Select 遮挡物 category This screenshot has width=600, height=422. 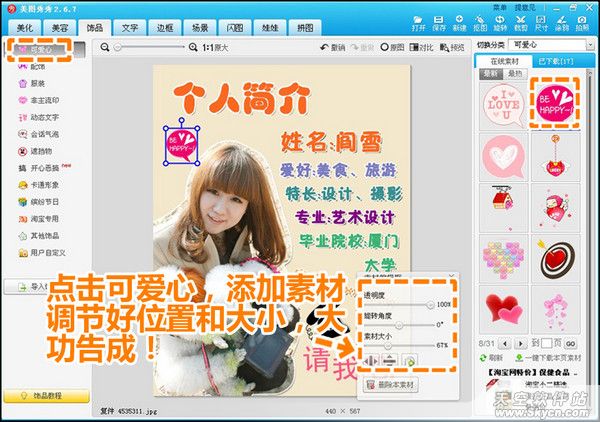pos(35,151)
